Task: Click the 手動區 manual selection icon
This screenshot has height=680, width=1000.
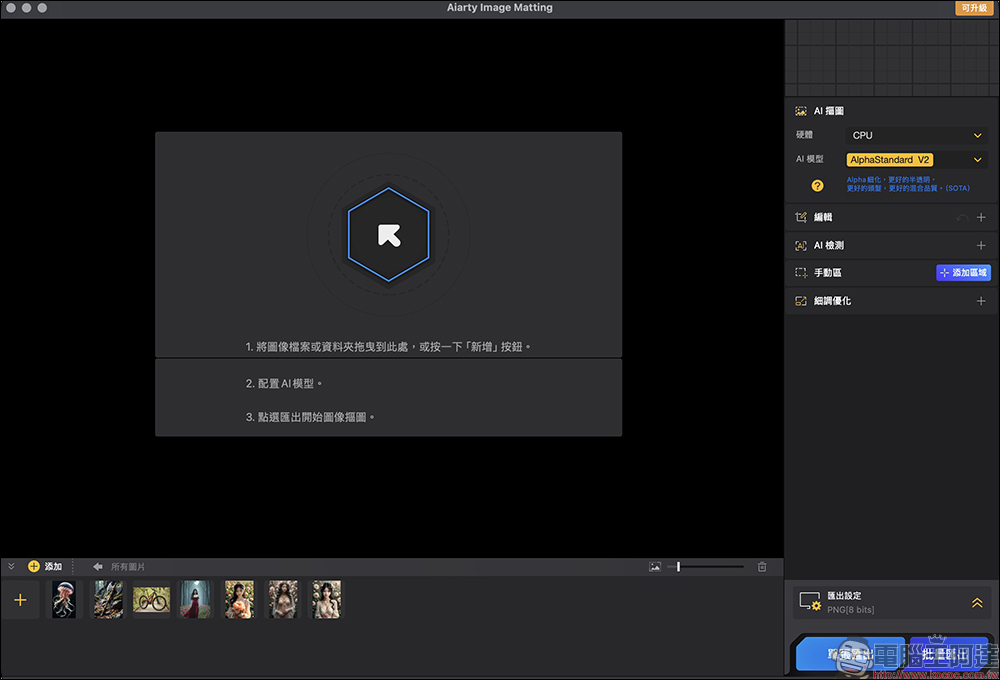Action: pyautogui.click(x=800, y=272)
